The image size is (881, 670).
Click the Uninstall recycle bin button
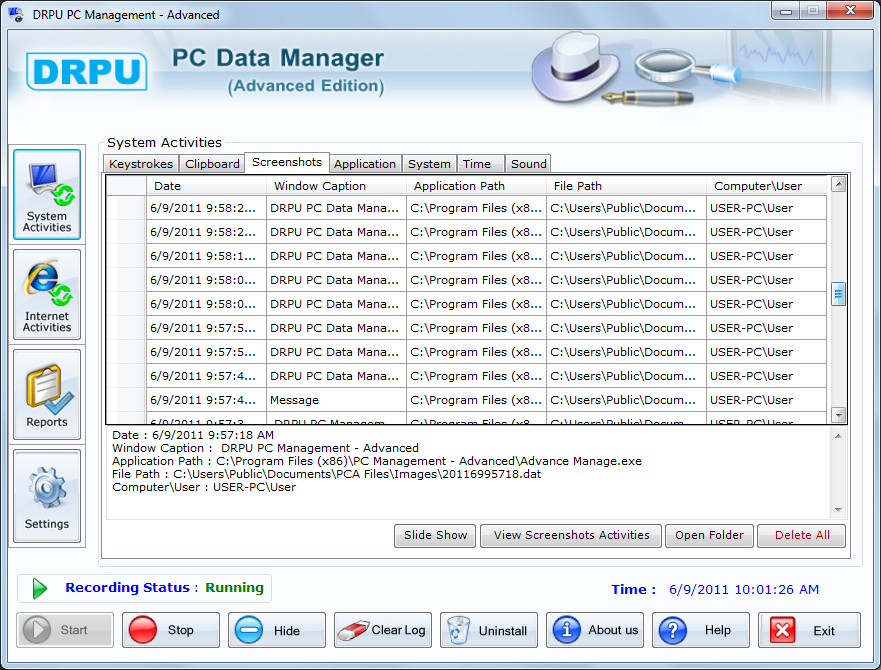click(x=489, y=630)
